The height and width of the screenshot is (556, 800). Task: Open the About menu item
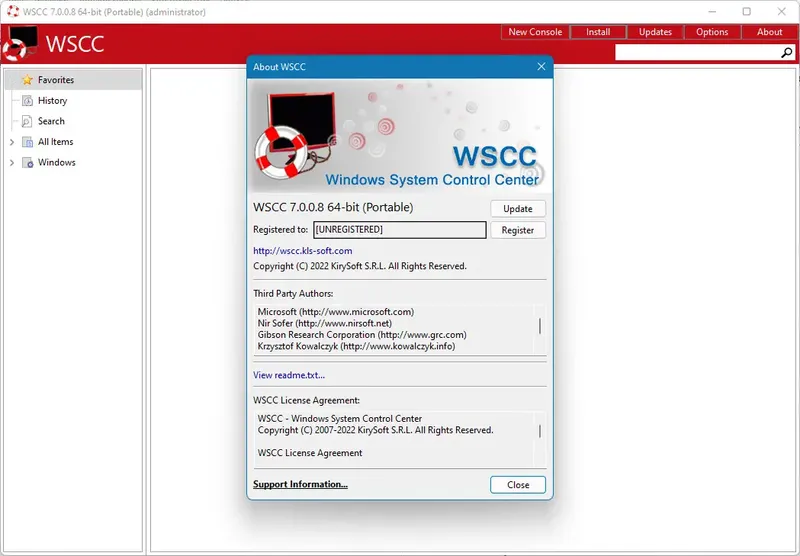click(x=769, y=32)
